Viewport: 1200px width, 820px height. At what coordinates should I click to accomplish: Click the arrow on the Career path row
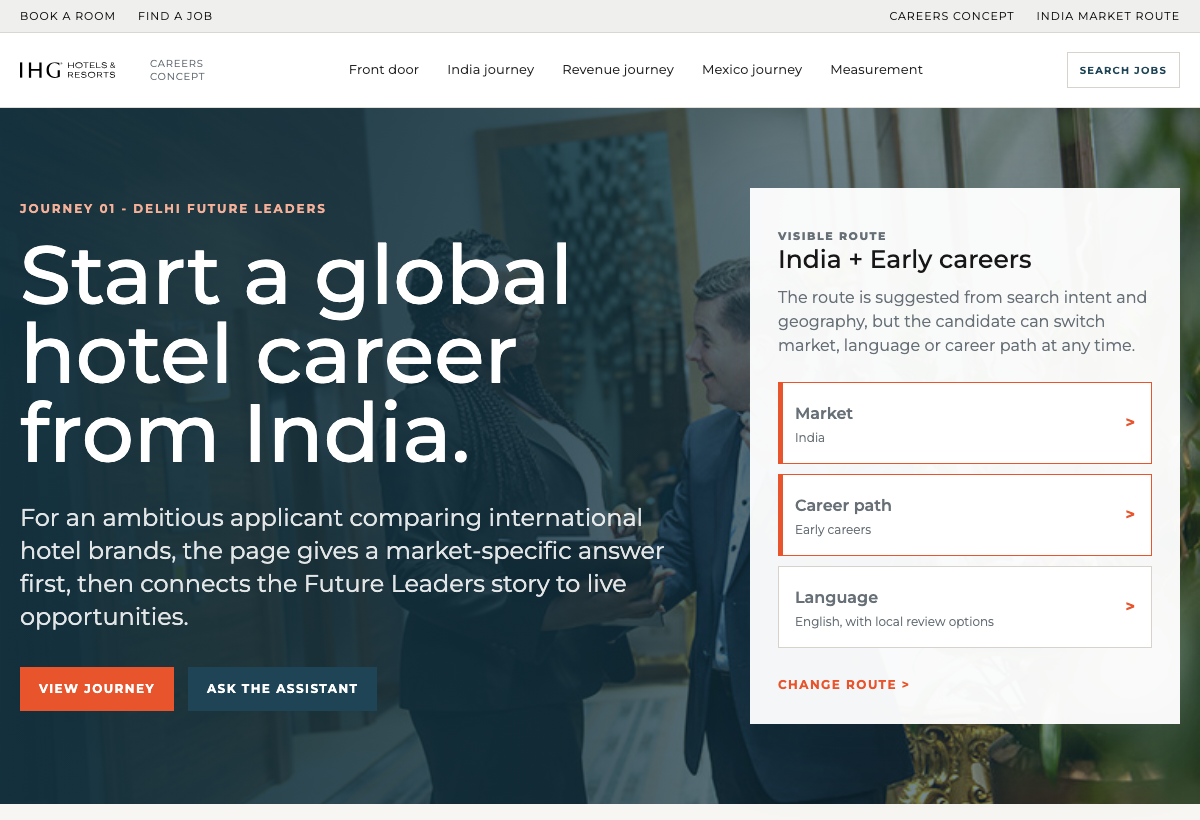[x=1130, y=515]
